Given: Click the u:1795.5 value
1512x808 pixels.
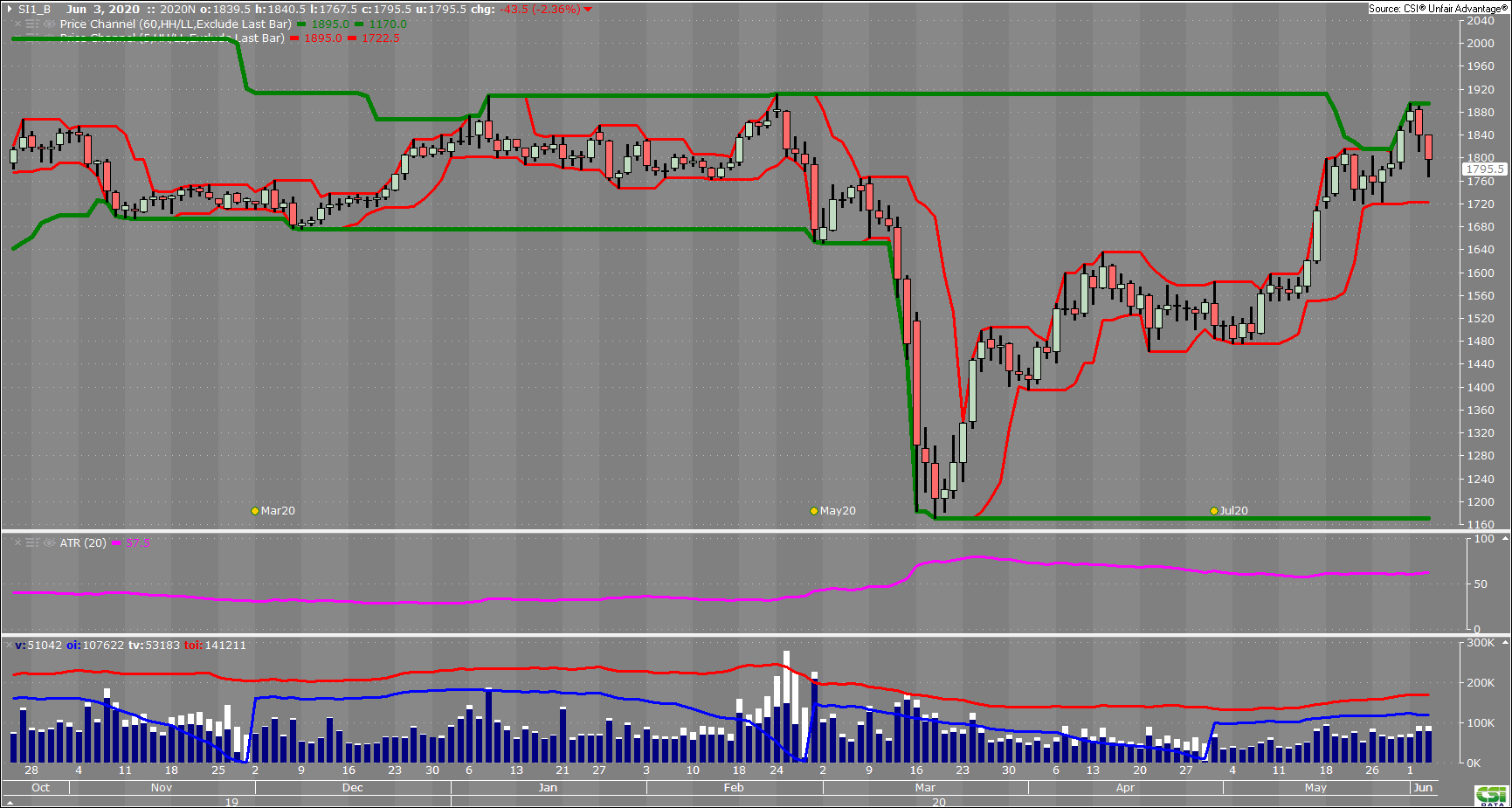Looking at the screenshot, I should point(441,10).
